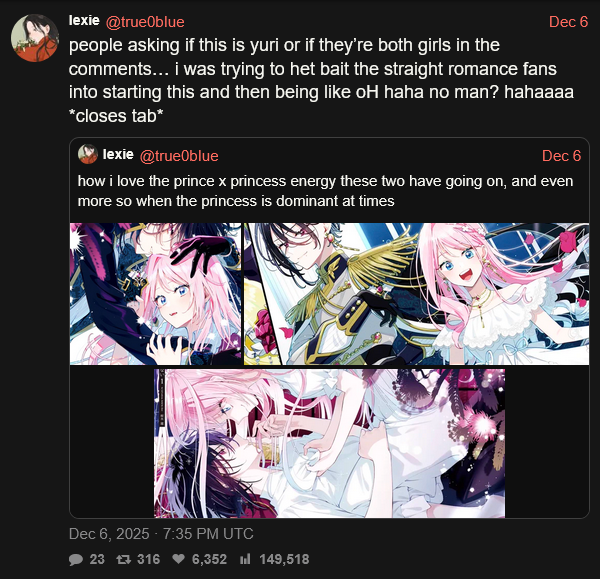600x579 pixels.
Task: Click lexie name in quoted tweet
Action: tap(118, 154)
